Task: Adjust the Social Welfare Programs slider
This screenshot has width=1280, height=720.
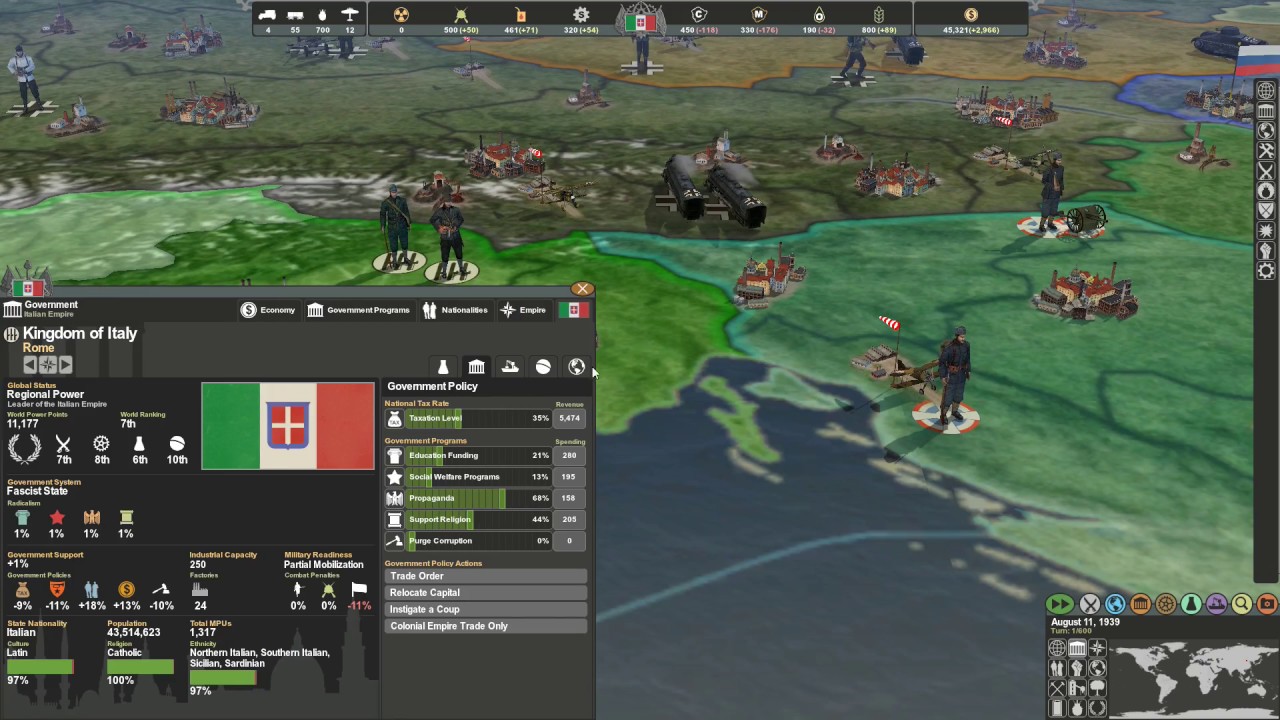Action: (x=479, y=477)
